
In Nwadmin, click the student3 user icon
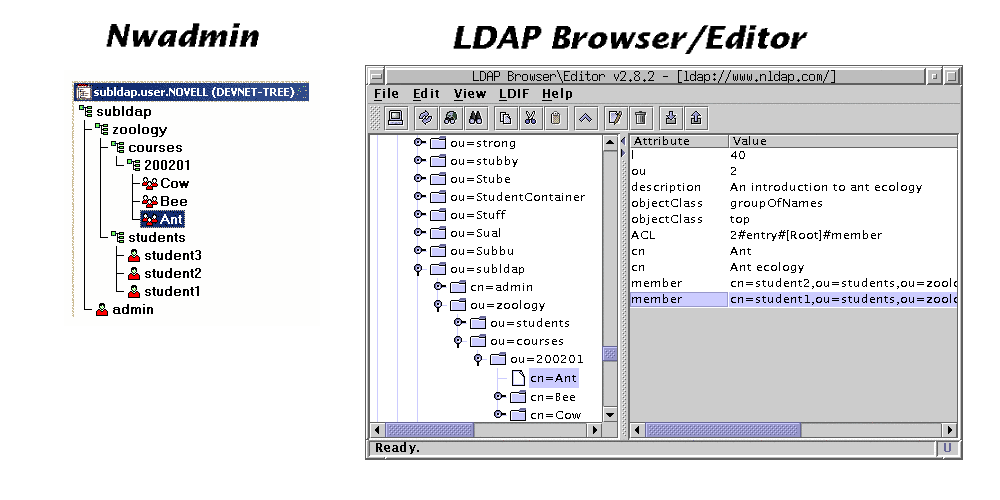(x=134, y=256)
